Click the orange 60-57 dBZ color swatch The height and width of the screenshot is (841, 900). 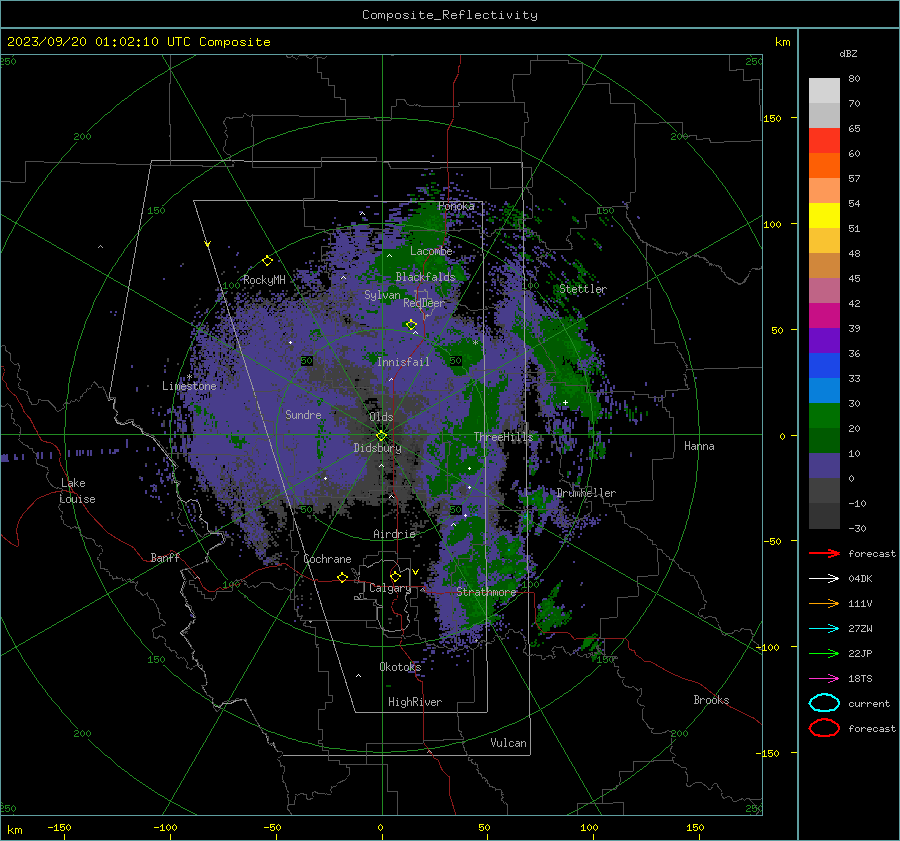824,166
